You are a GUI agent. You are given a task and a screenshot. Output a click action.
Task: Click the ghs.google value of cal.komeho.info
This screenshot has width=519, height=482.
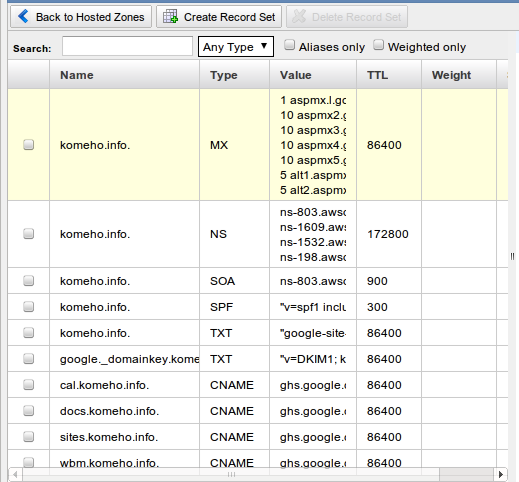tap(313, 385)
